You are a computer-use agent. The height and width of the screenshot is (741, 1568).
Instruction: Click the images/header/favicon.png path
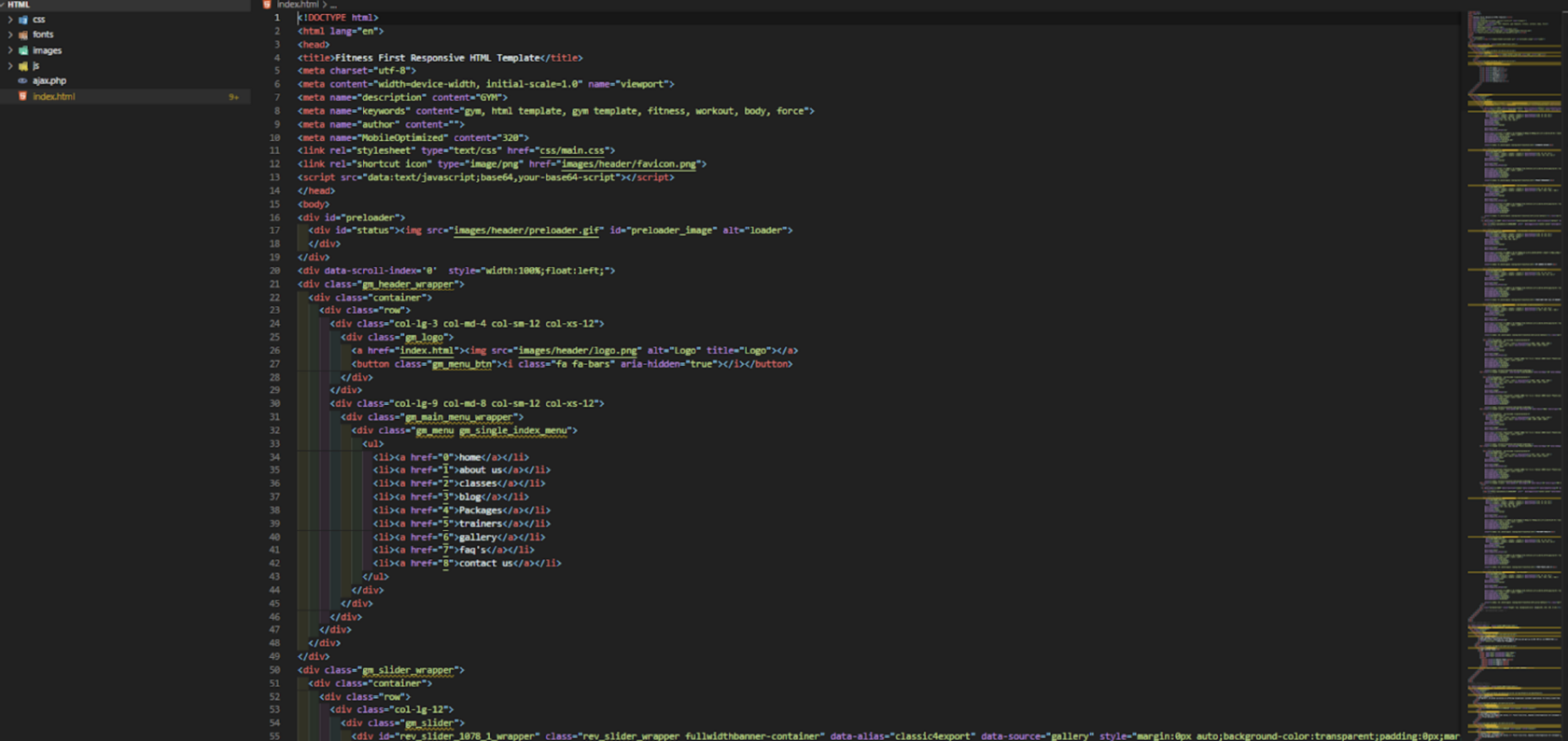click(x=629, y=164)
